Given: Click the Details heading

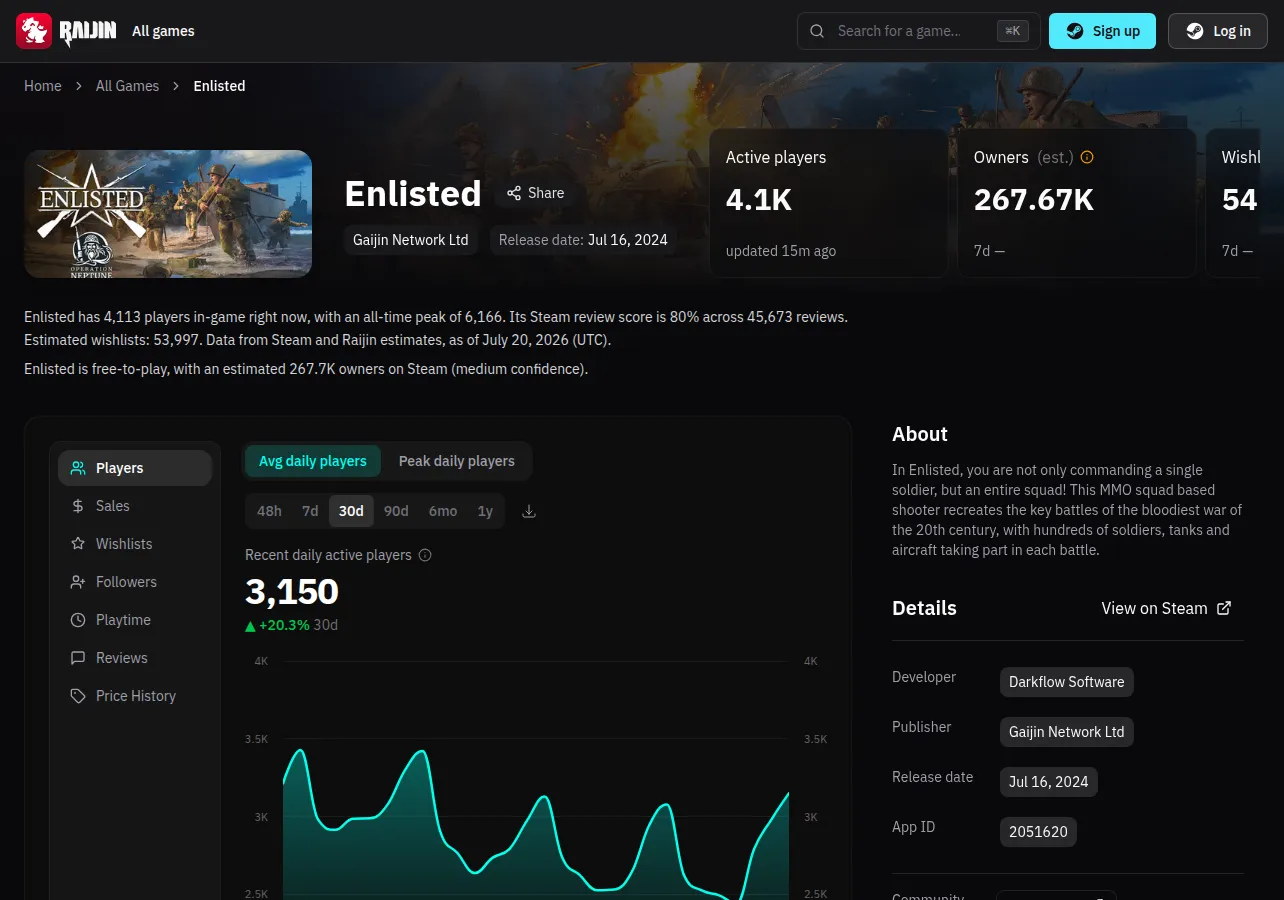Looking at the screenshot, I should tap(924, 608).
